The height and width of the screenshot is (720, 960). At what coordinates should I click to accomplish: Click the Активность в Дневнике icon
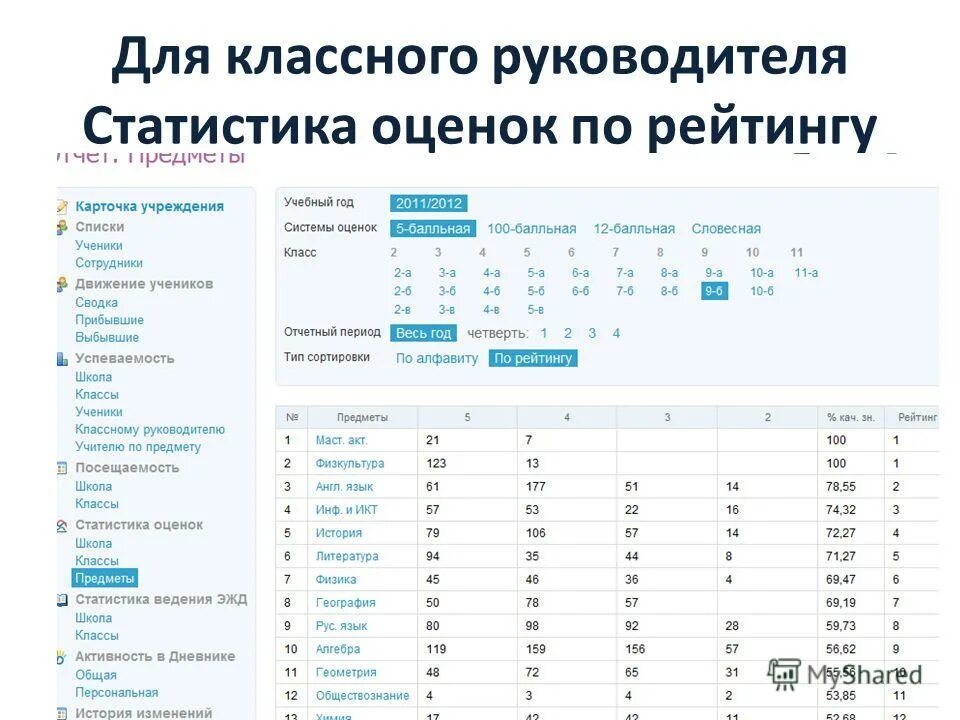(61, 657)
